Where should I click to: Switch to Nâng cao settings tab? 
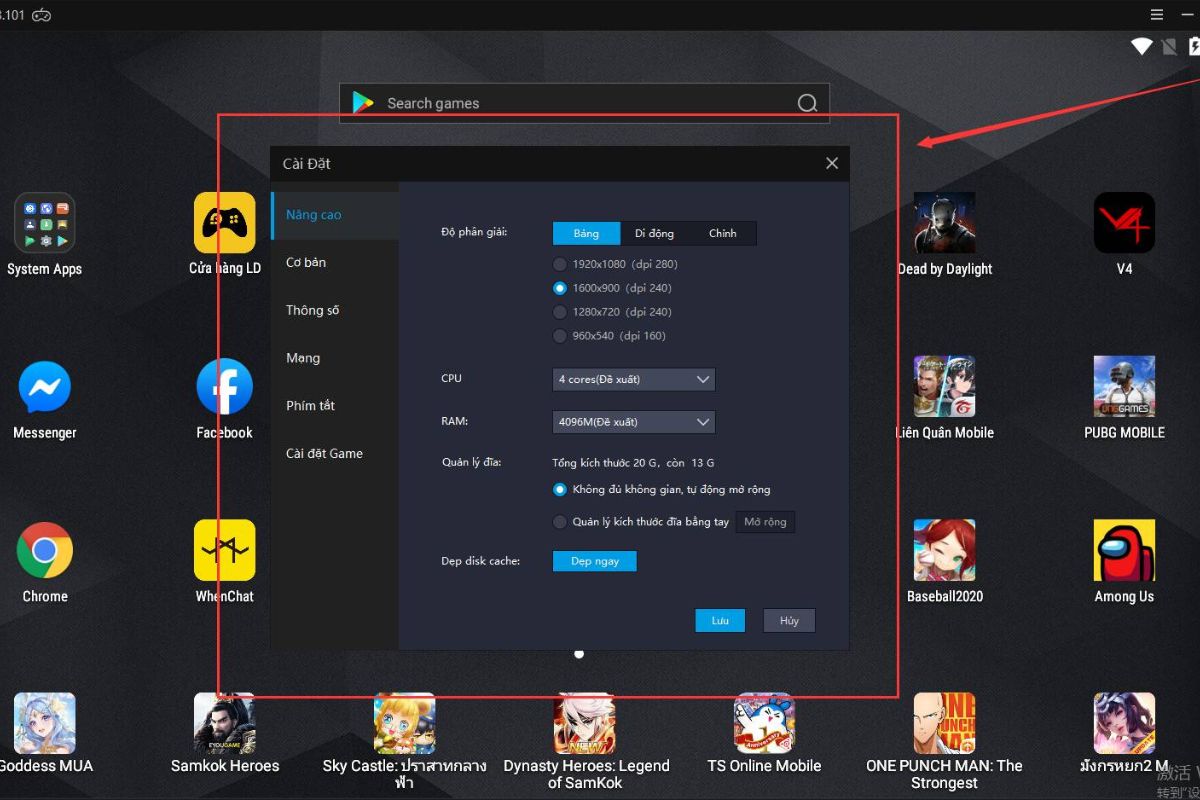pos(335,215)
